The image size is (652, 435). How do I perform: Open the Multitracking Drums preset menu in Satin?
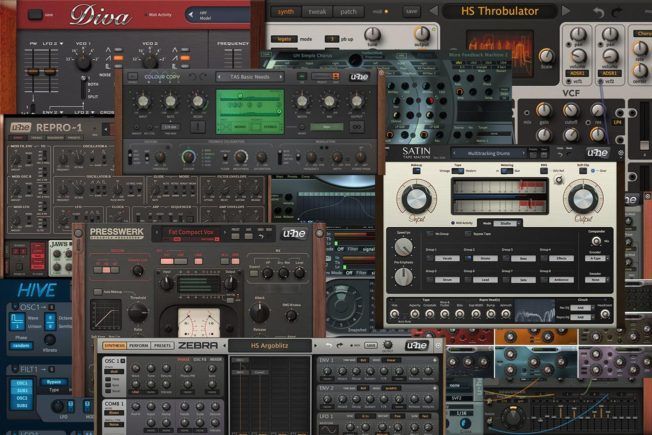pos(489,153)
